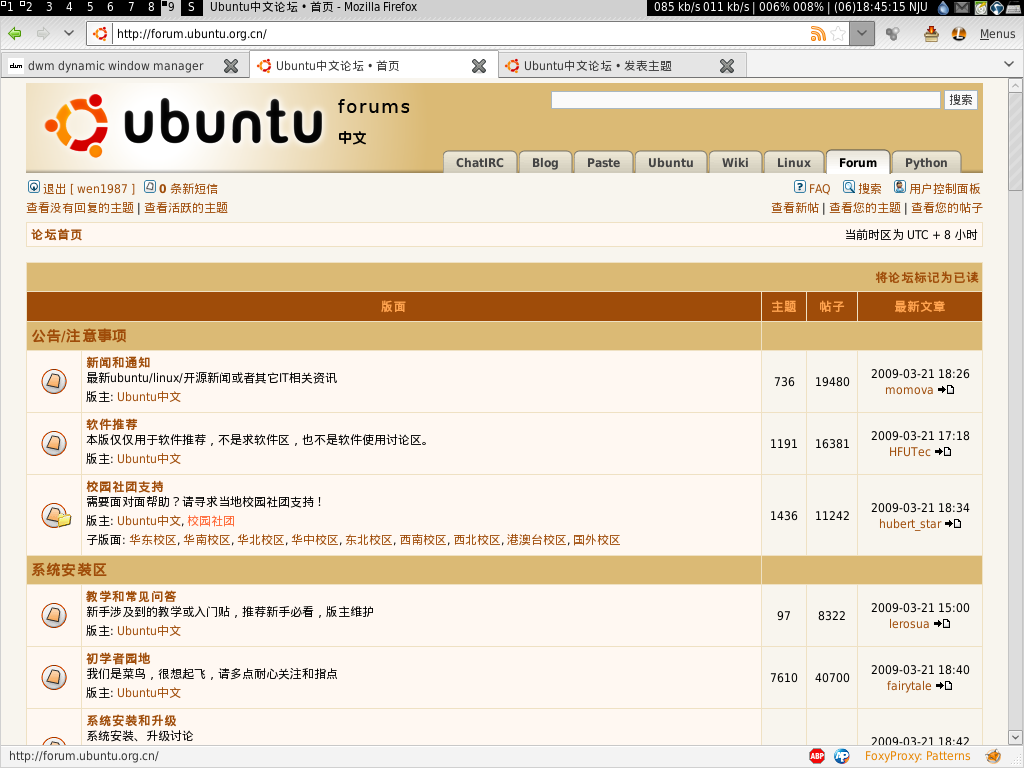This screenshot has height=768, width=1024.
Task: Click the Adblock Plus status bar icon
Action: coord(817,756)
